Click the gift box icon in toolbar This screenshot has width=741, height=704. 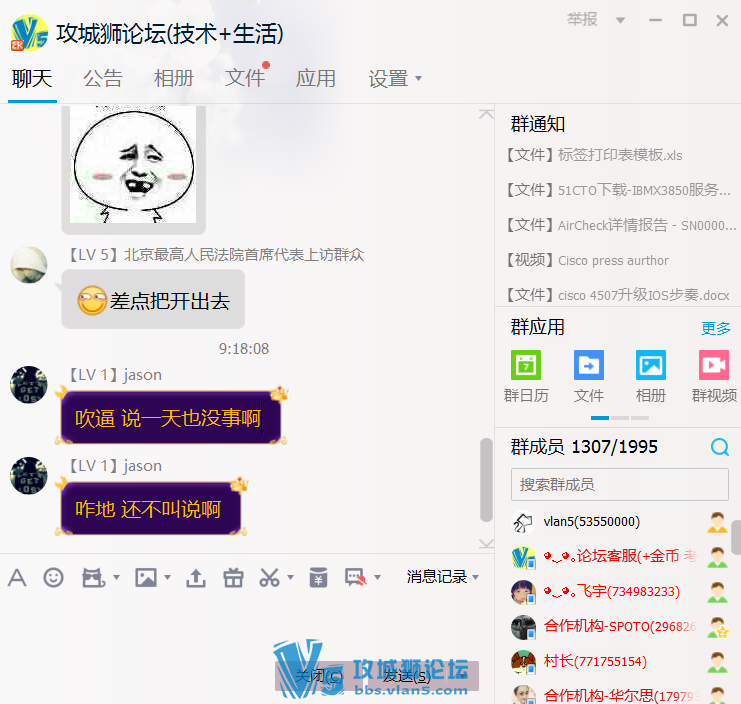pos(233,577)
